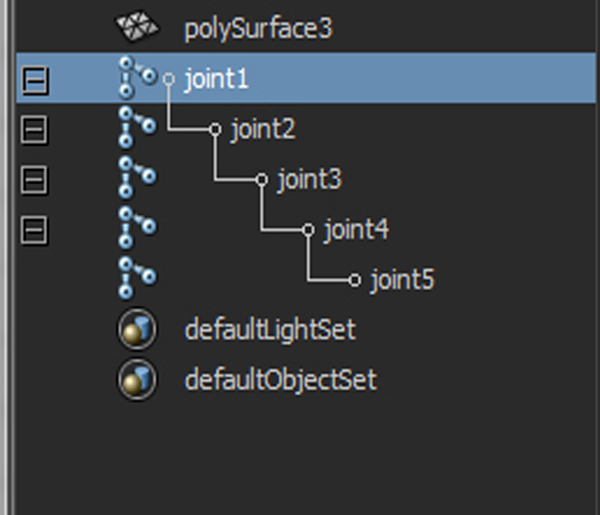Click the joint3 skeleton icon
Screen dimensions: 600x515
[137, 178]
